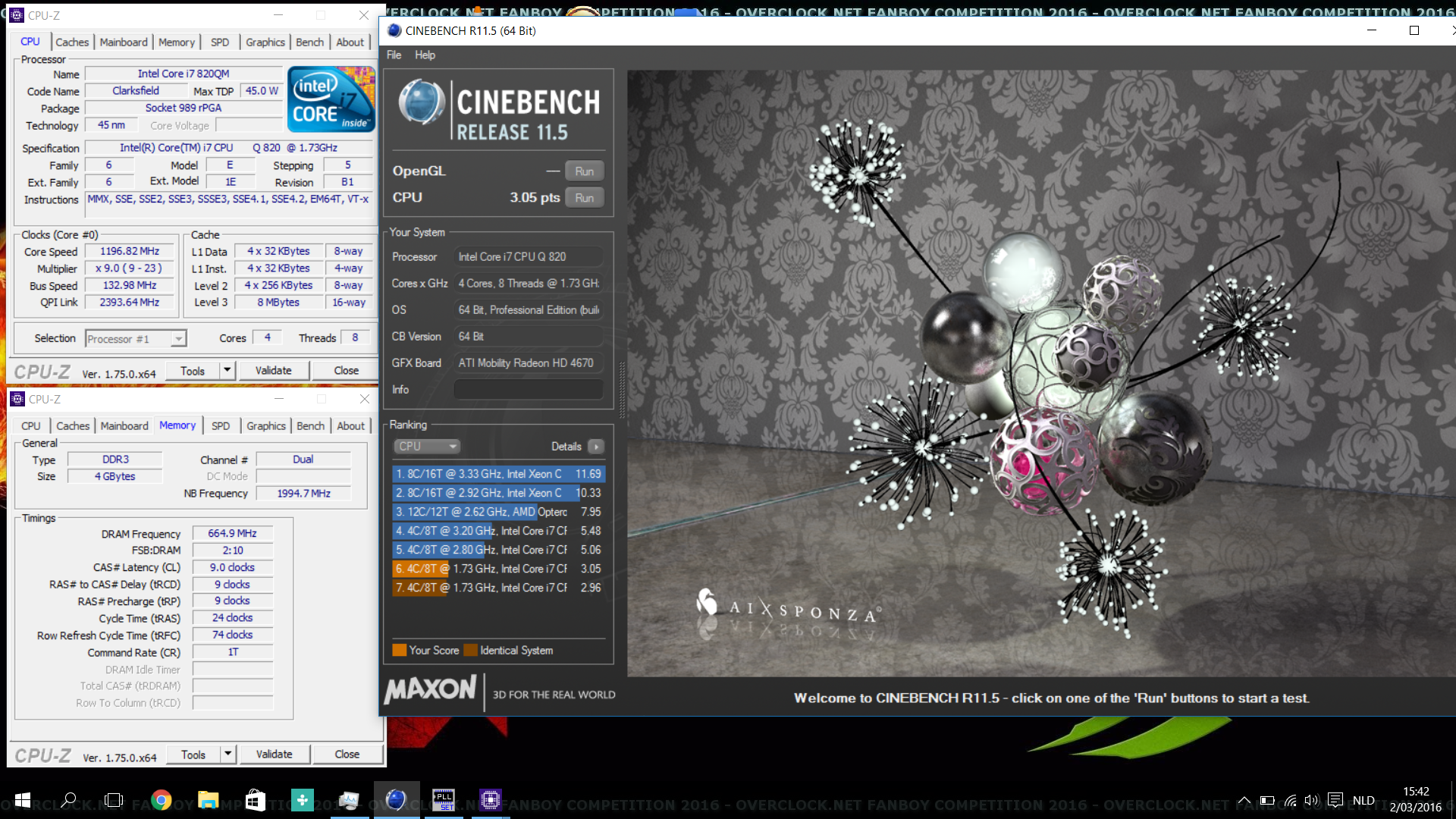Viewport: 1456px width, 819px height.
Task: Expand Tools dropdown arrow in upper CPU-Z
Action: (227, 370)
